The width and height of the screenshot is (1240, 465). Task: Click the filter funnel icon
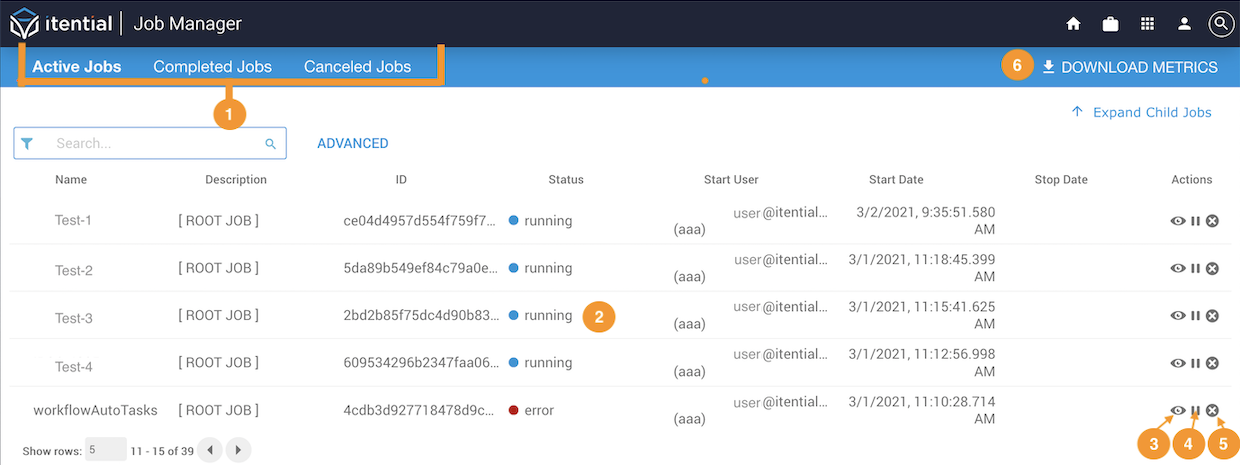(27, 143)
